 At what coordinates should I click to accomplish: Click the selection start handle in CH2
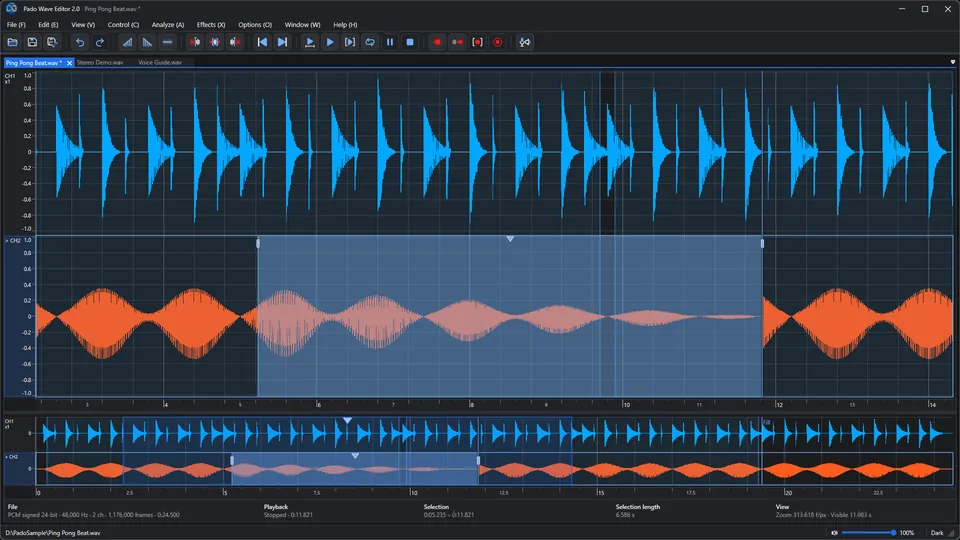tap(258, 243)
